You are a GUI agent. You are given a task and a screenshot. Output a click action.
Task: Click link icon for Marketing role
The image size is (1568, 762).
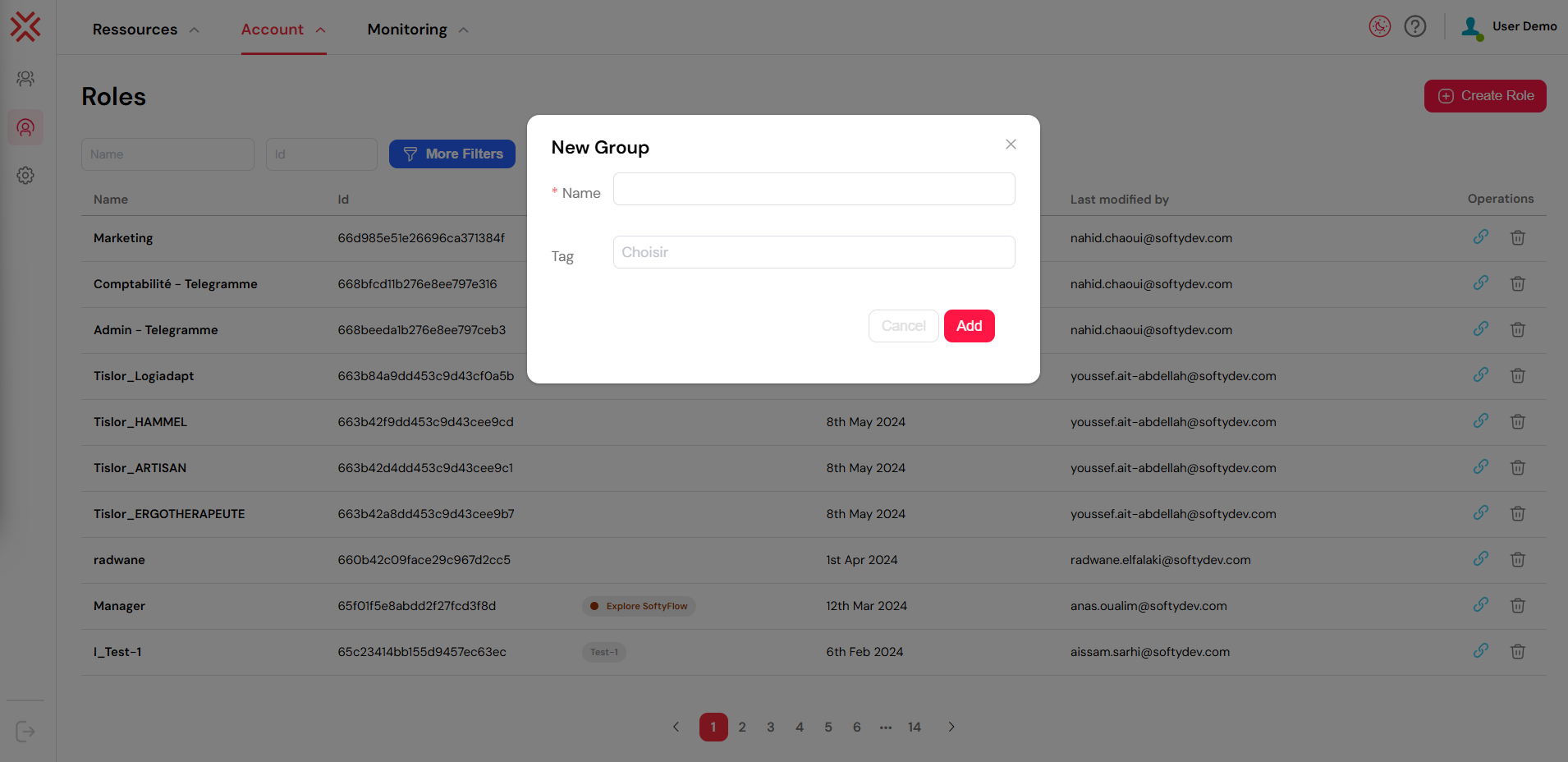pyautogui.click(x=1481, y=237)
